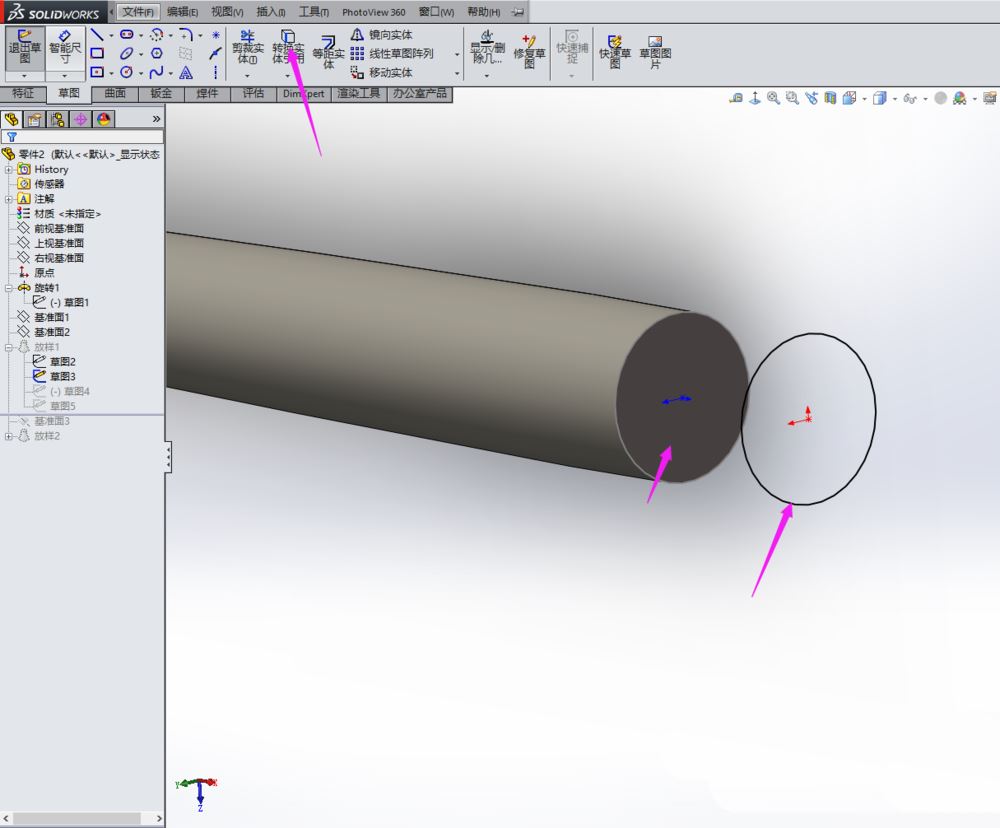Screen dimensions: 1000x828
Task: Expand the 放样2 feature node
Action: [x=9, y=436]
